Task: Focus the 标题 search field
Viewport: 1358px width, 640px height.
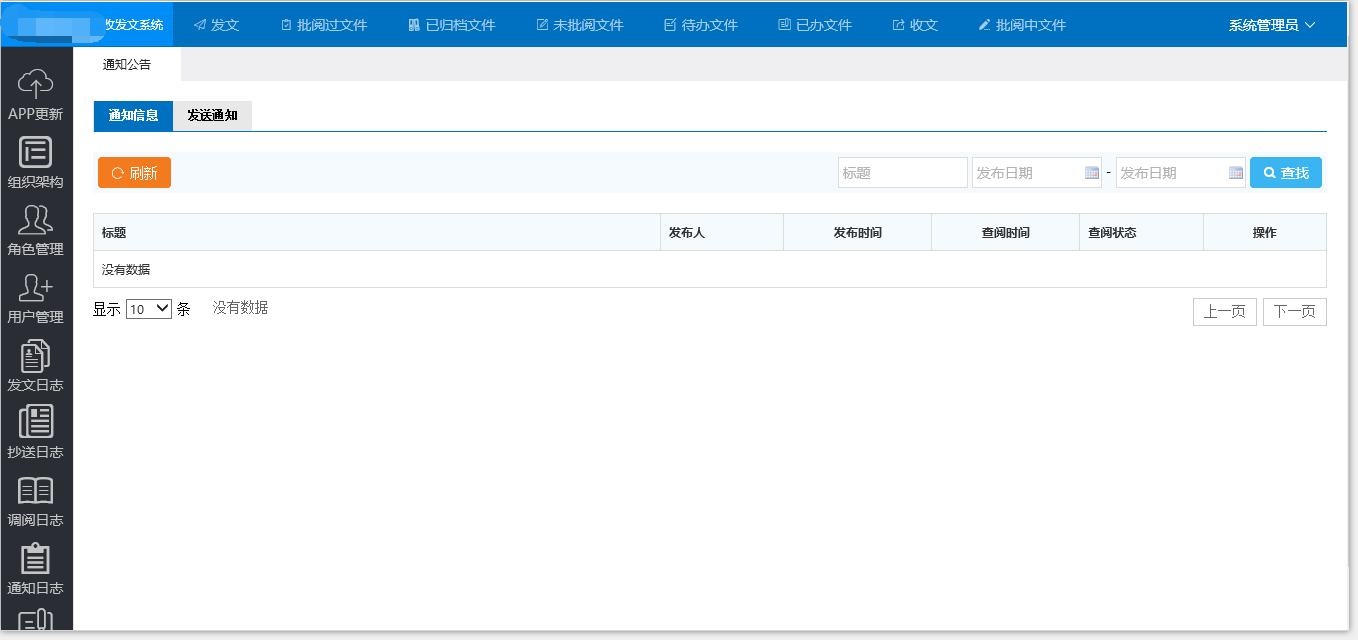Action: (x=903, y=172)
